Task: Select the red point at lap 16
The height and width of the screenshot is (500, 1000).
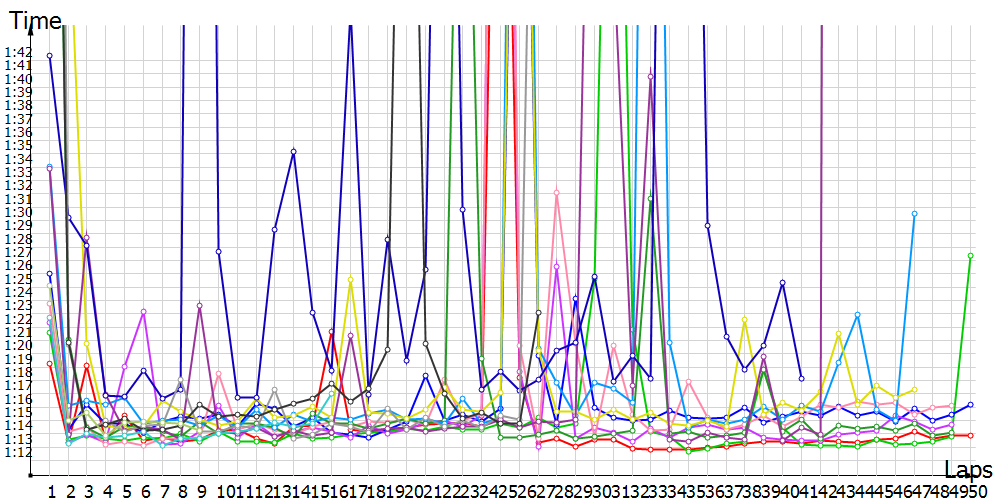Action: pos(331,332)
